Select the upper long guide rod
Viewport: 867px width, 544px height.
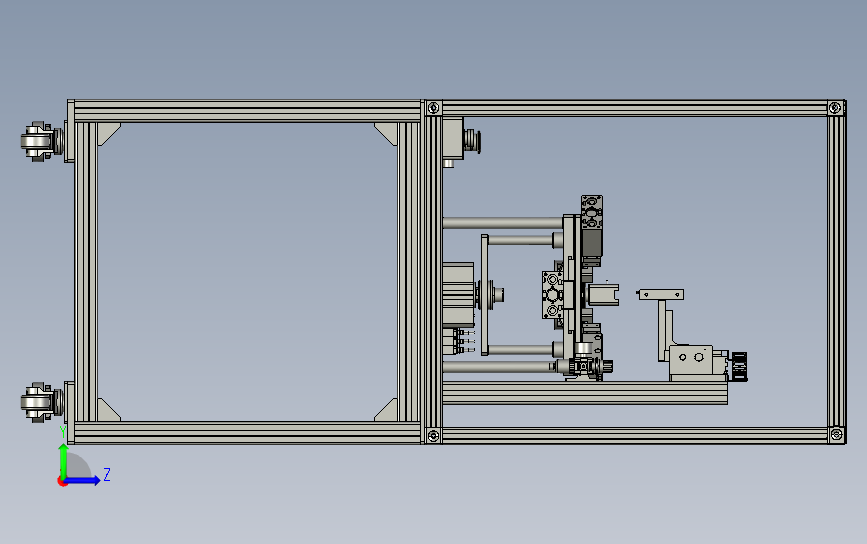coord(503,223)
